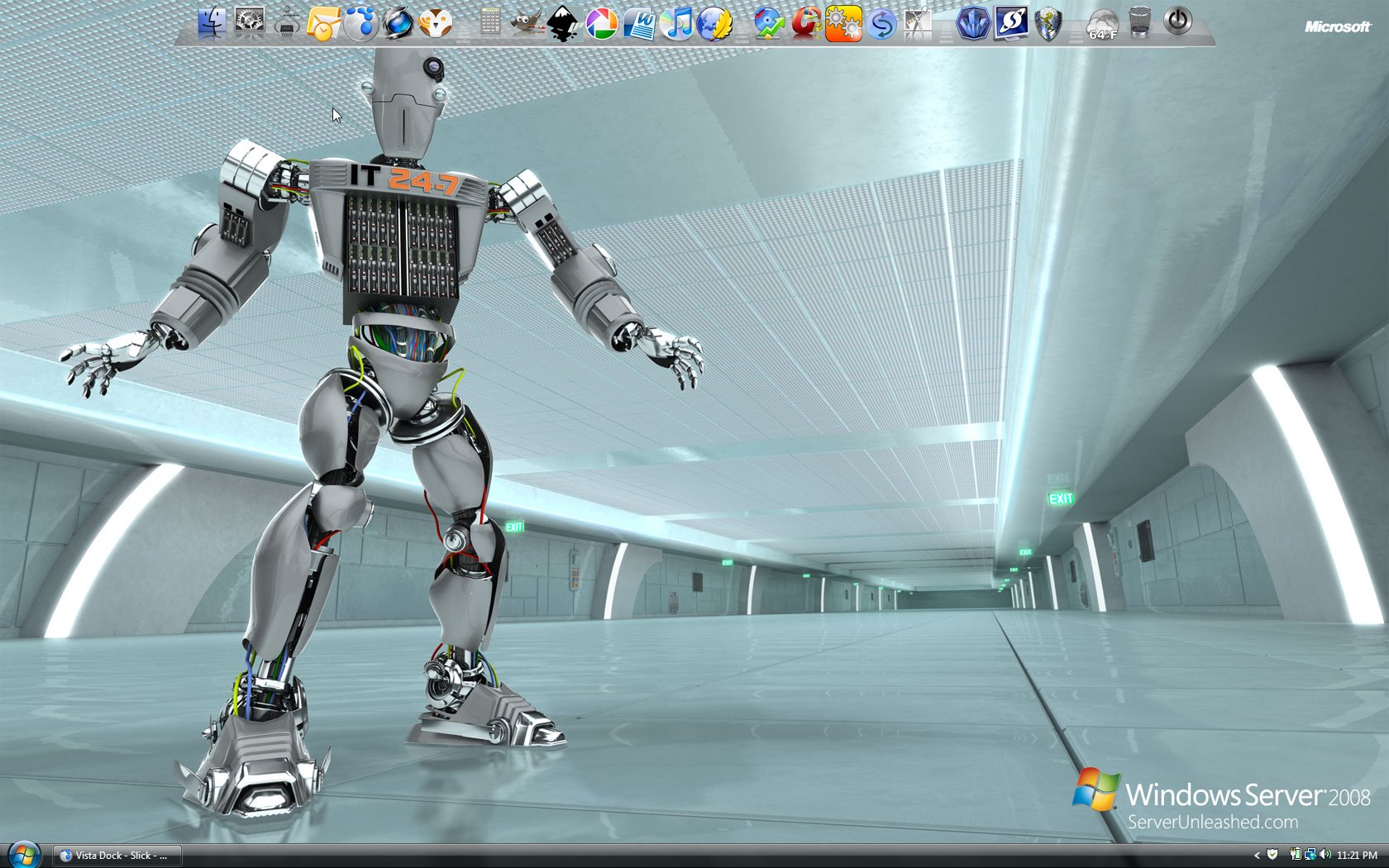Launch iTunes music note icon
The height and width of the screenshot is (868, 1389).
[x=678, y=22]
